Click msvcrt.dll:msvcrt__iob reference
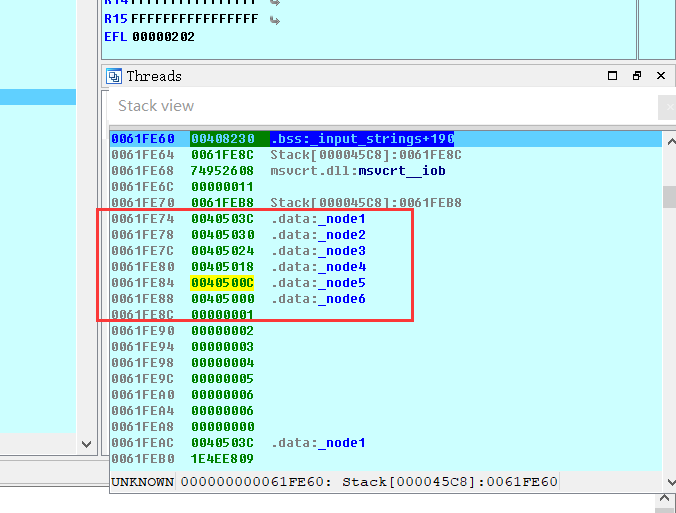 pos(358,171)
